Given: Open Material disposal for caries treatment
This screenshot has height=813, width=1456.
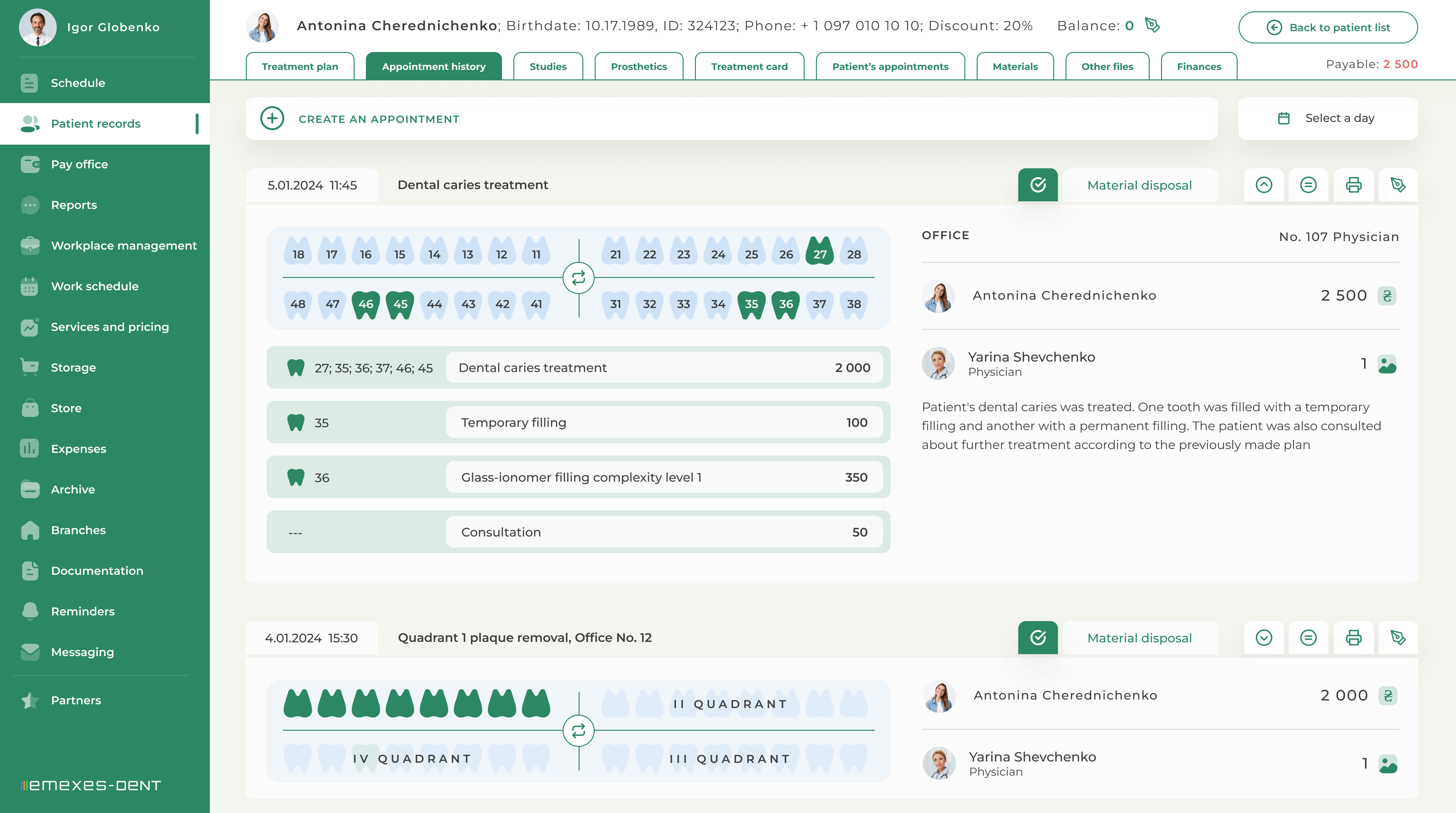Looking at the screenshot, I should pyautogui.click(x=1140, y=185).
